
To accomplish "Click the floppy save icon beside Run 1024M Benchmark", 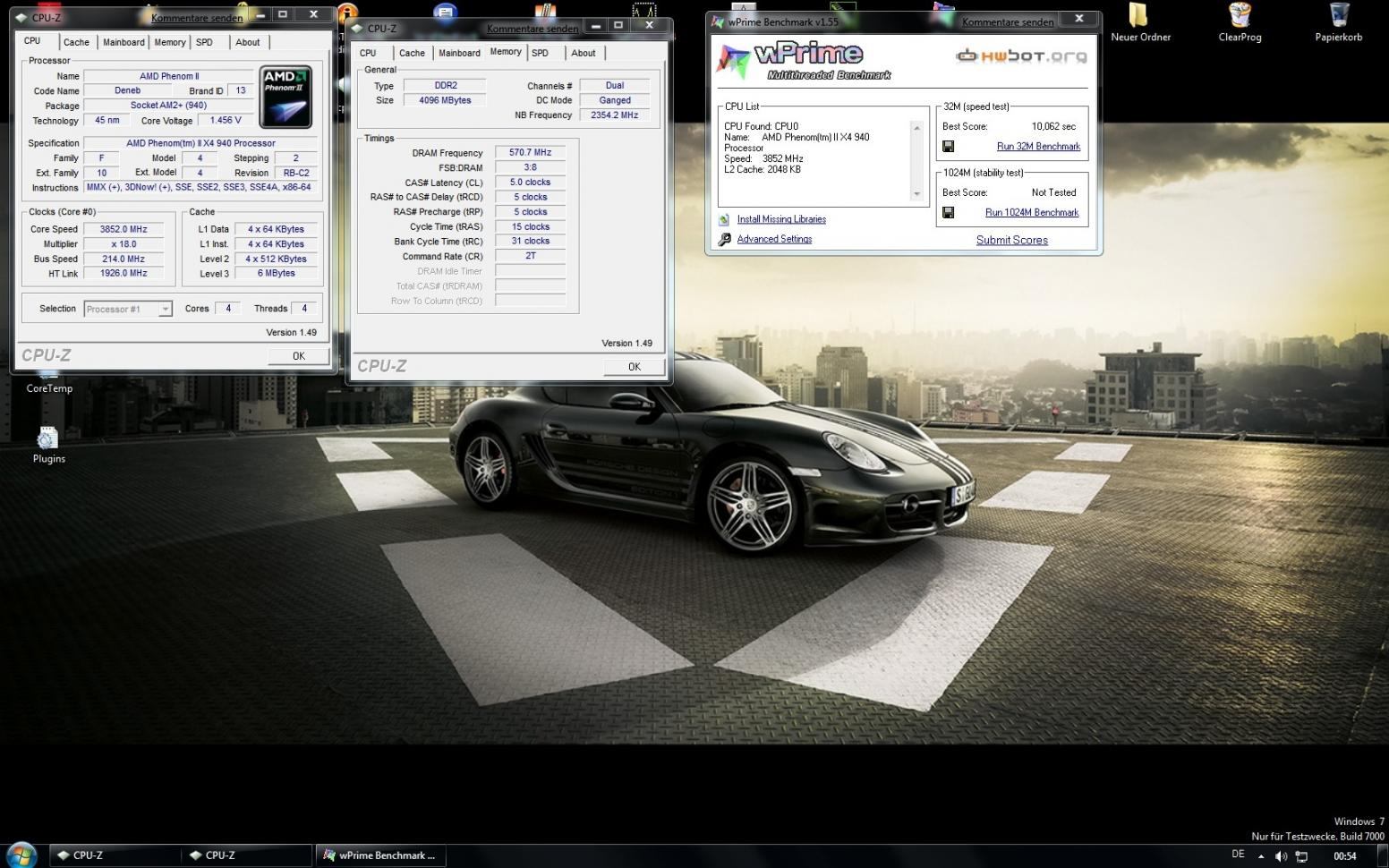I will point(948,213).
